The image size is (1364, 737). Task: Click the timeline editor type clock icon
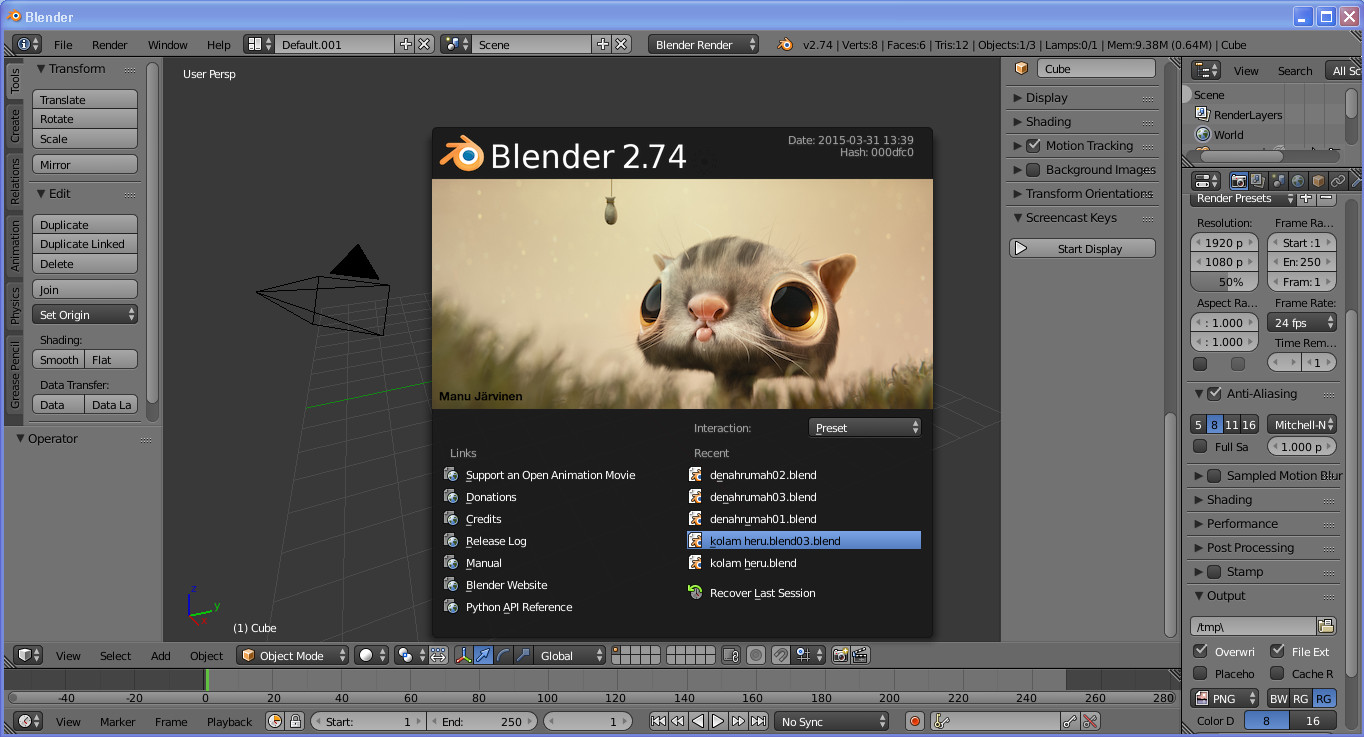(x=27, y=722)
